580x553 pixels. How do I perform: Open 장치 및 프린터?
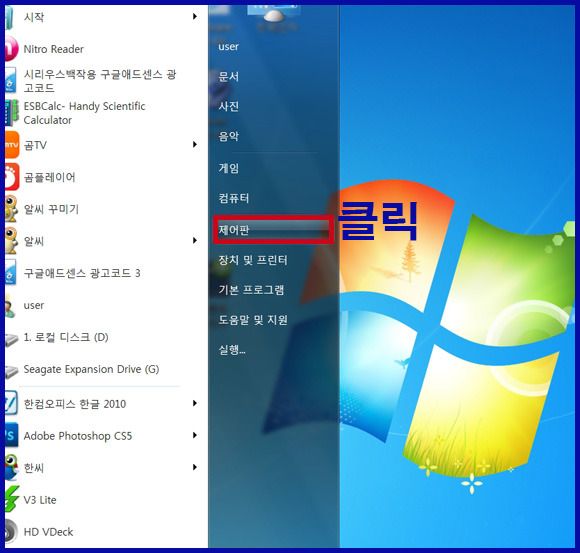(253, 260)
